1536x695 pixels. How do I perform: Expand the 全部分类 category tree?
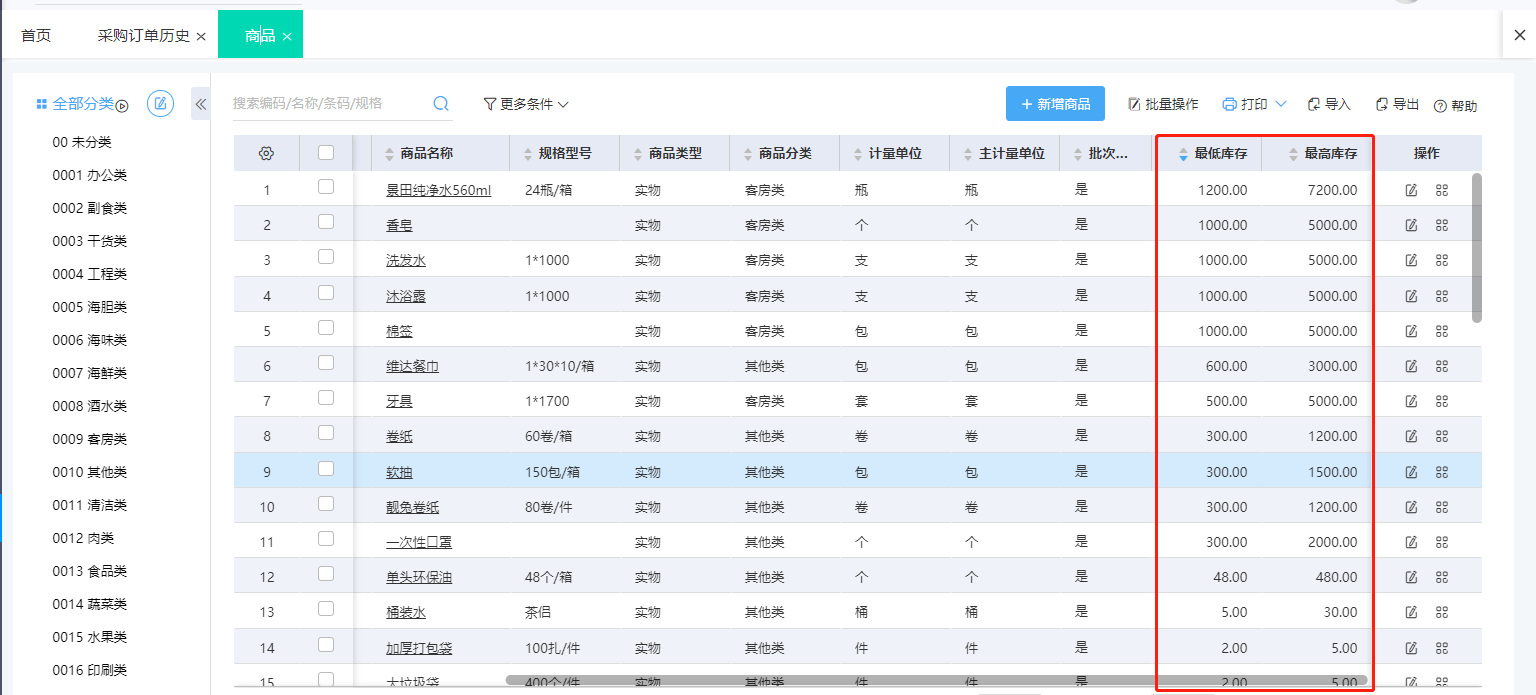[123, 105]
